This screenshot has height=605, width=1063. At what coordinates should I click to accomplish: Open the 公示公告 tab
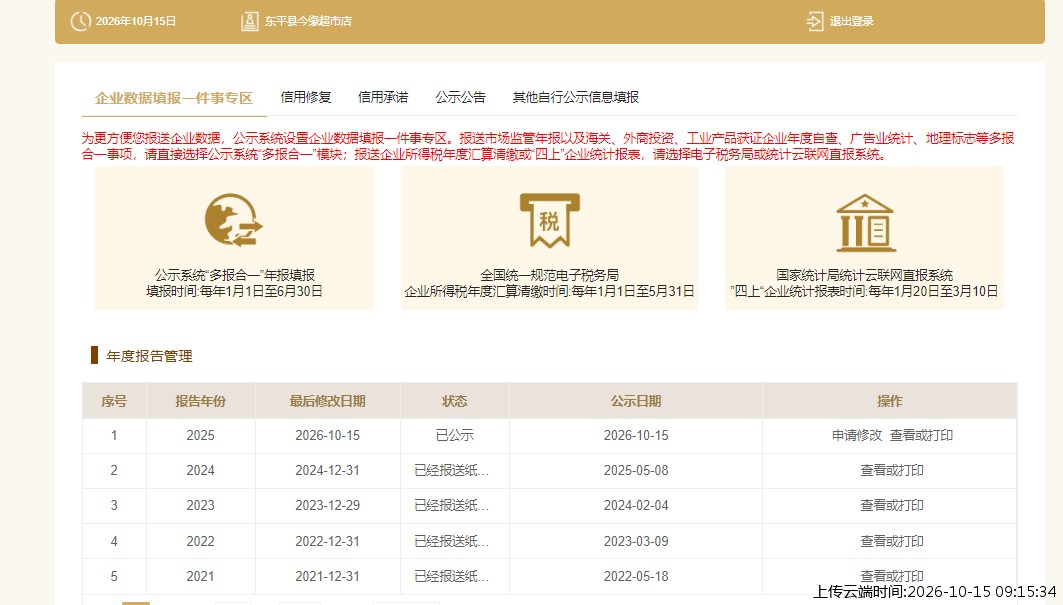tap(460, 98)
